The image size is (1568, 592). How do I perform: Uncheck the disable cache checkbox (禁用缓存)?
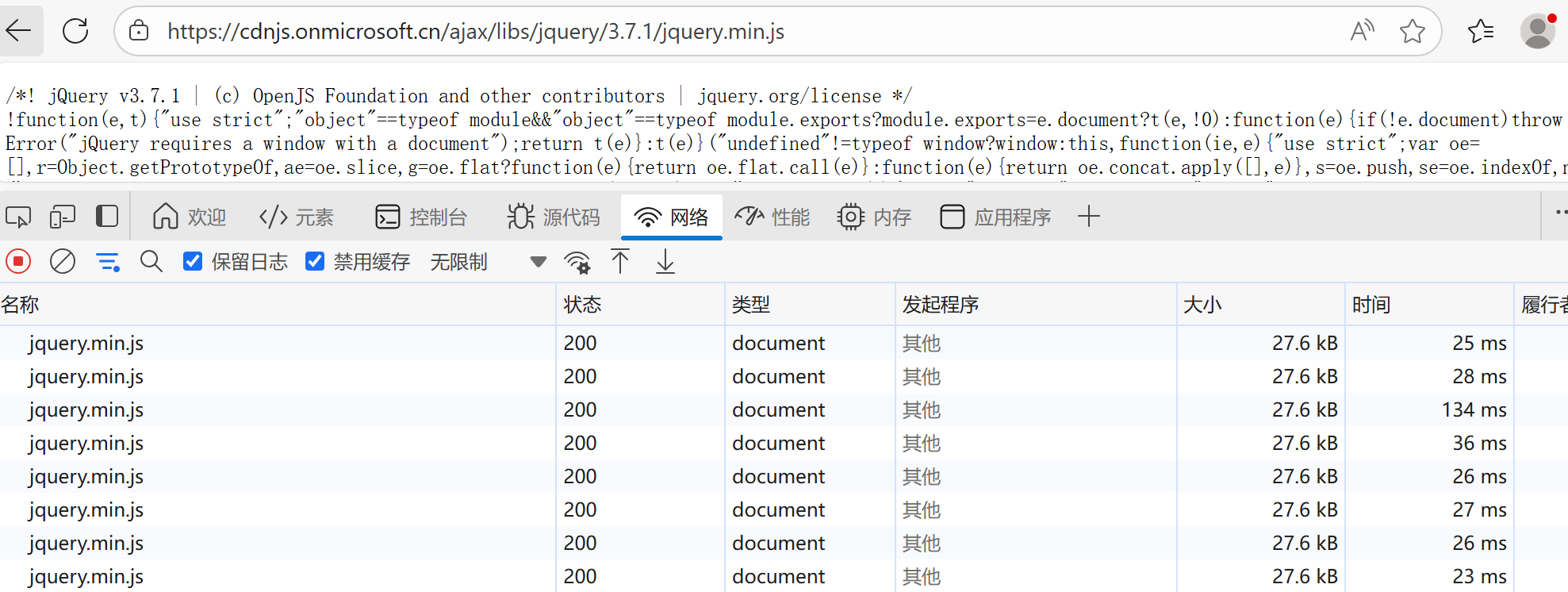tap(315, 261)
